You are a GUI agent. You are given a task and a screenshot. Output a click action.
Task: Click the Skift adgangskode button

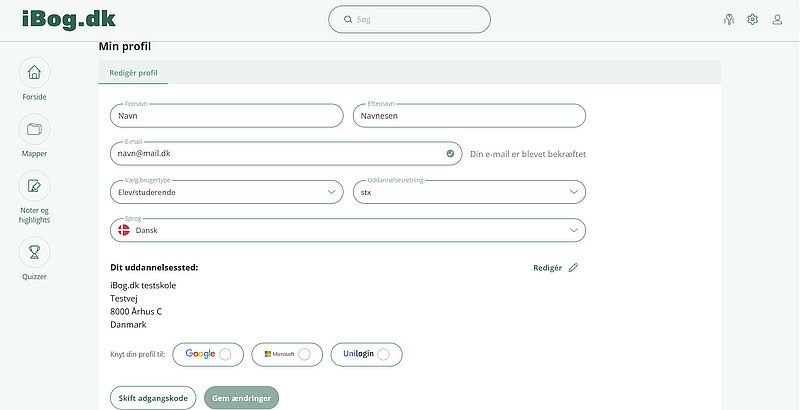[152, 398]
